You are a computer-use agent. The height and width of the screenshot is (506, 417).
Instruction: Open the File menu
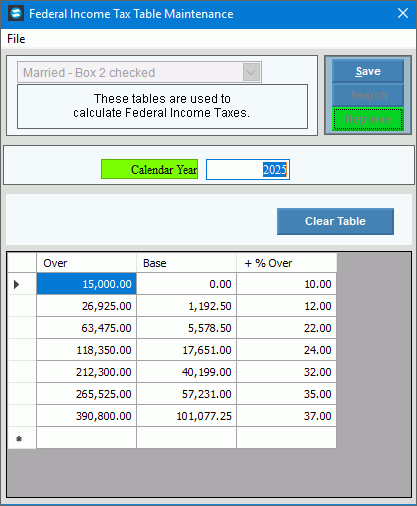point(16,39)
